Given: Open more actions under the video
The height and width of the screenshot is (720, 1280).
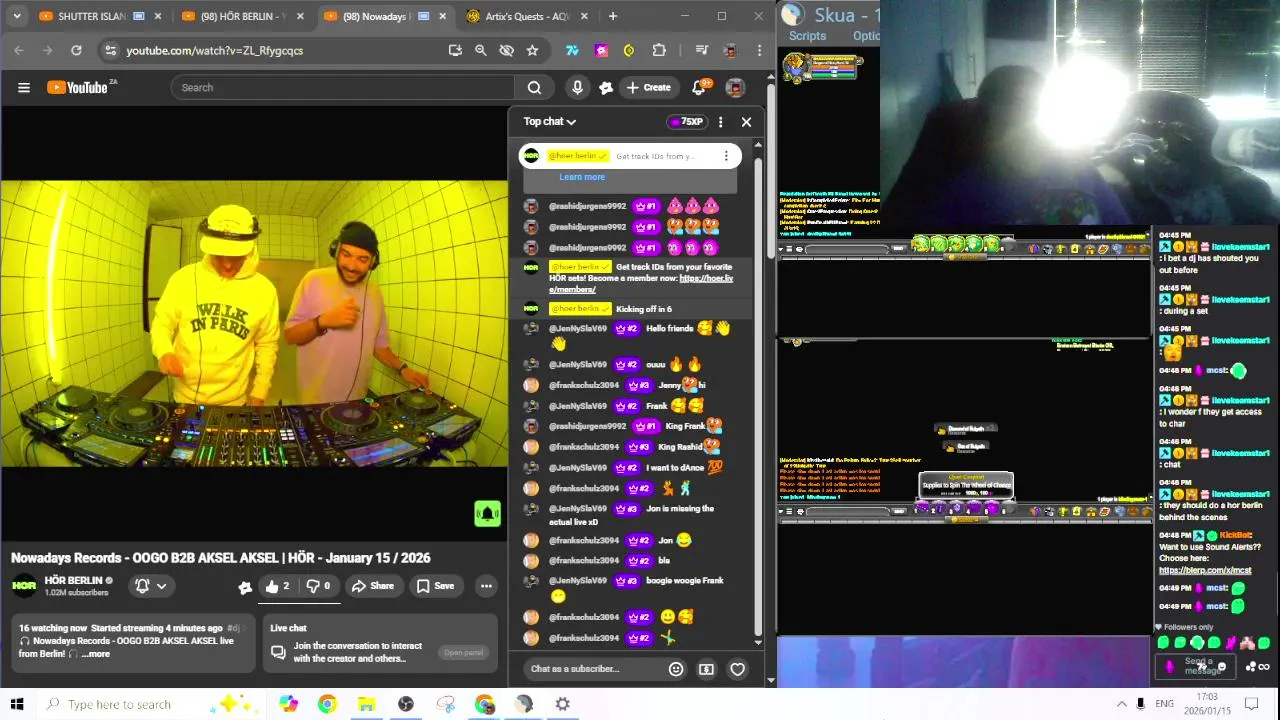Looking at the screenshot, I should tap(486, 586).
